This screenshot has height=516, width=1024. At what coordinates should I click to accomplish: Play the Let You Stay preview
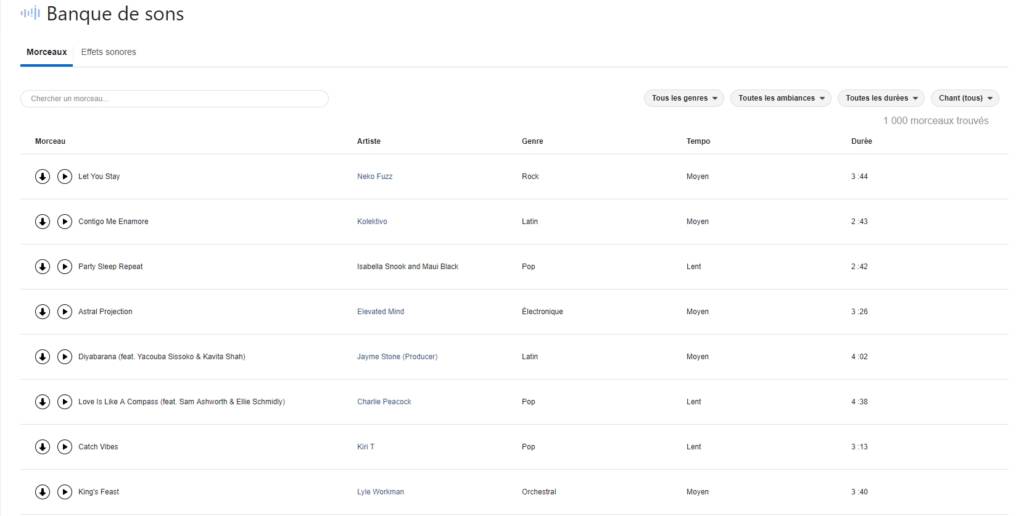(64, 176)
